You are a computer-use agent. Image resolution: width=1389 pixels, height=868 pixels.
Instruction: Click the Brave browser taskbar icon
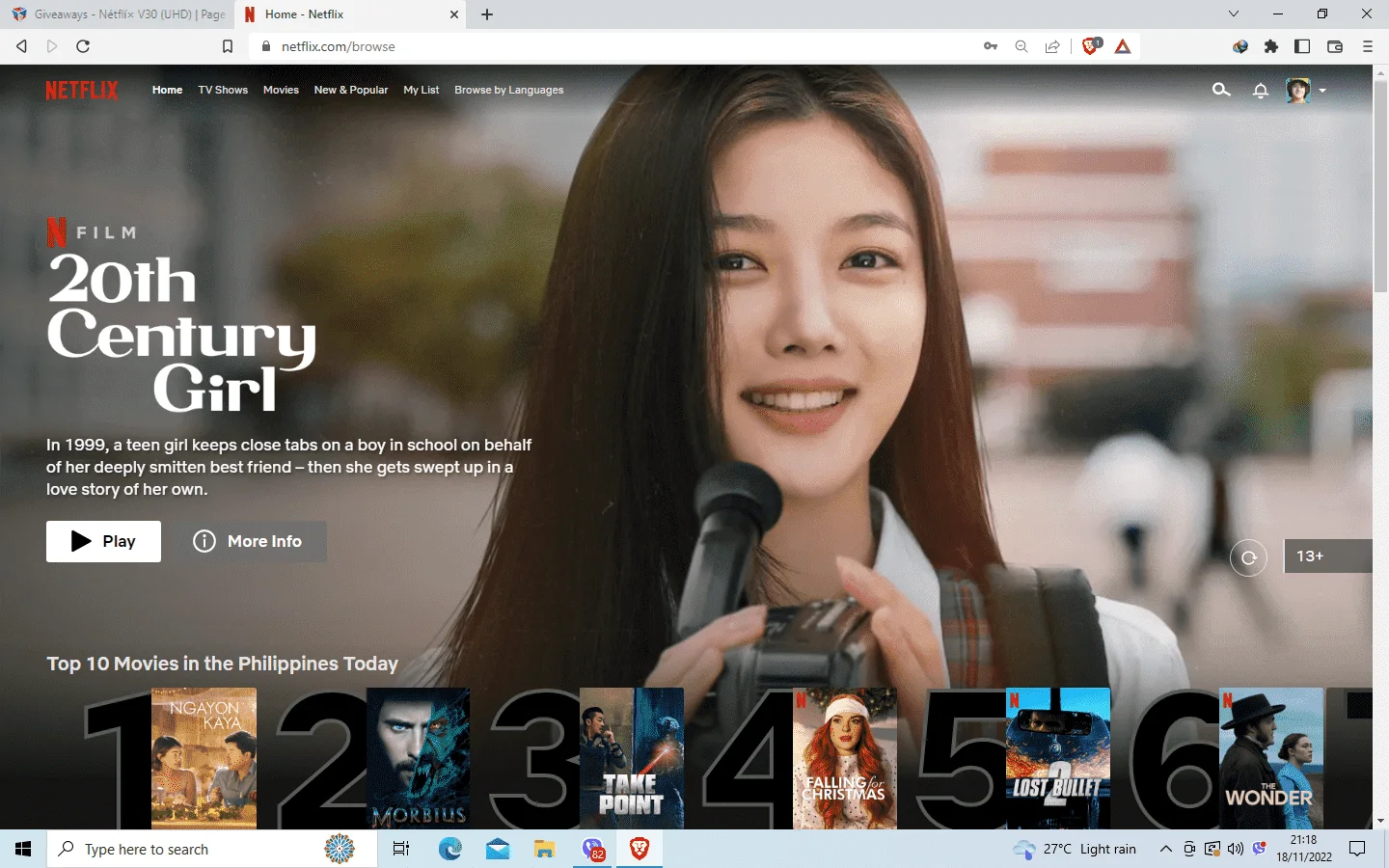(x=639, y=849)
